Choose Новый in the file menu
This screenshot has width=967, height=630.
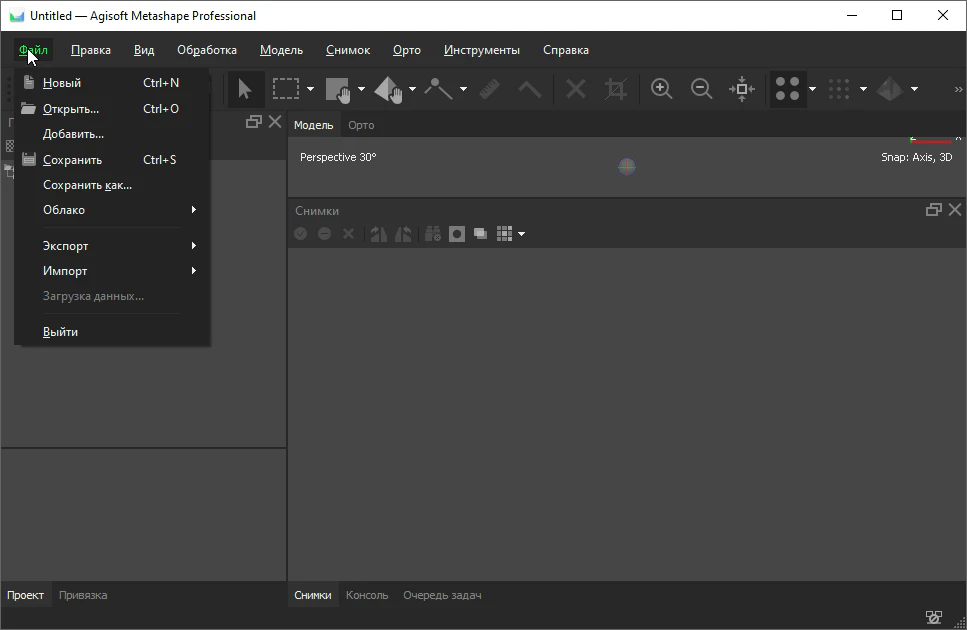[112, 83]
